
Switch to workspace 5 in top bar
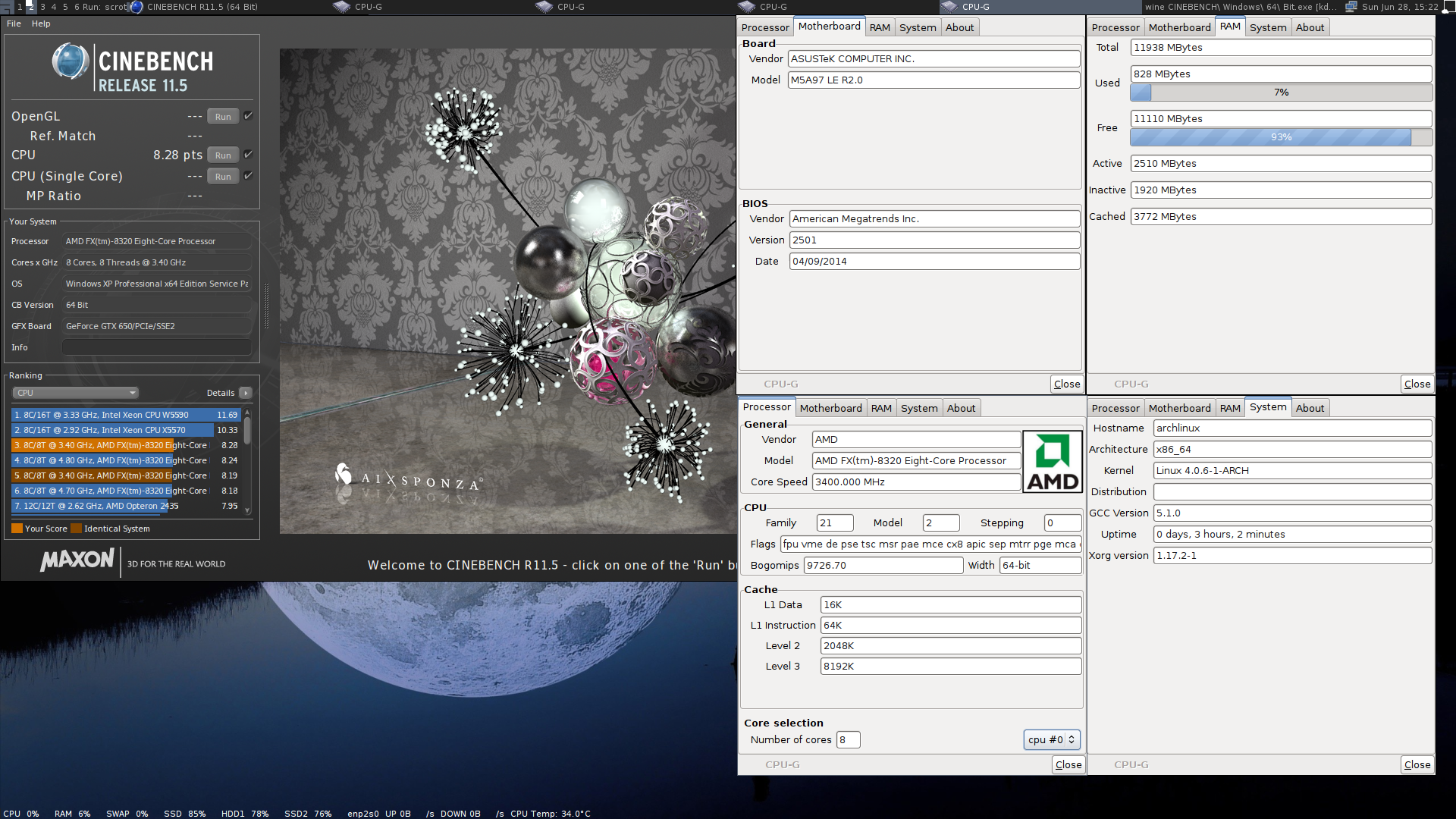tap(65, 7)
